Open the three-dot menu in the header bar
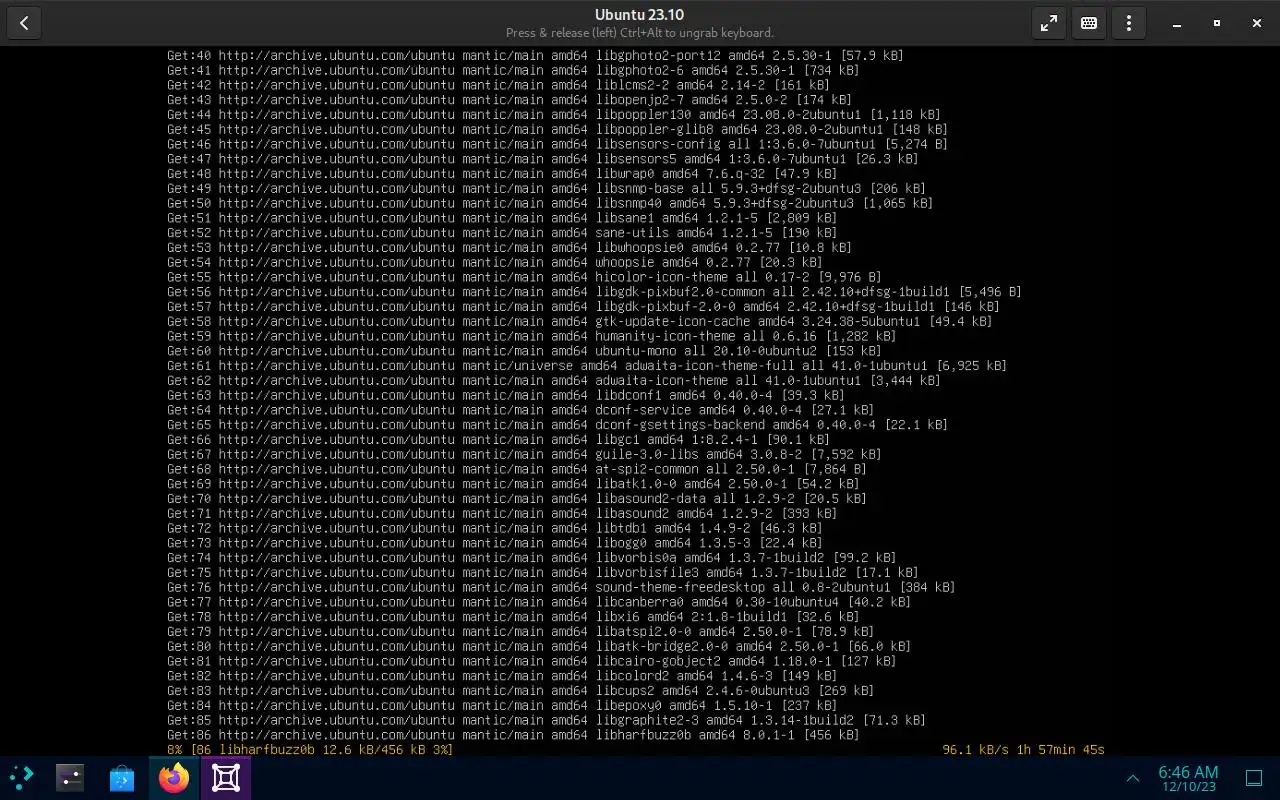 click(1129, 23)
